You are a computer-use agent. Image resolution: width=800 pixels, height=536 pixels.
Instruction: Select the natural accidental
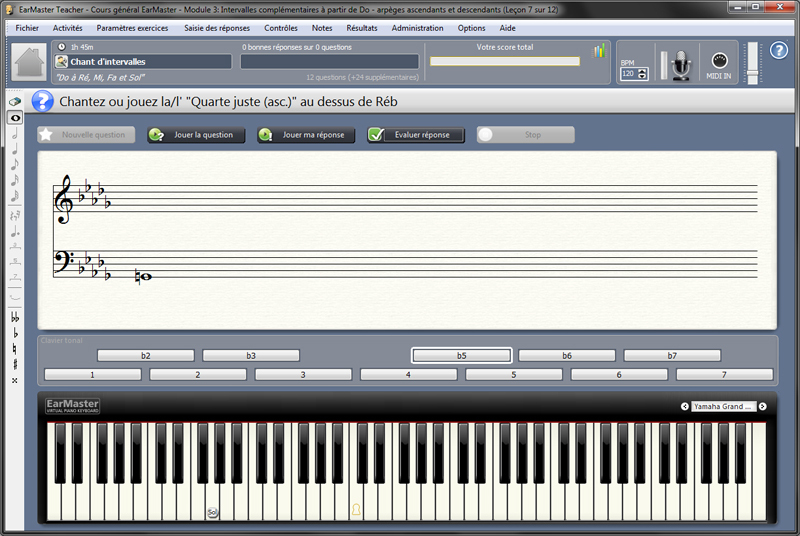[15, 349]
